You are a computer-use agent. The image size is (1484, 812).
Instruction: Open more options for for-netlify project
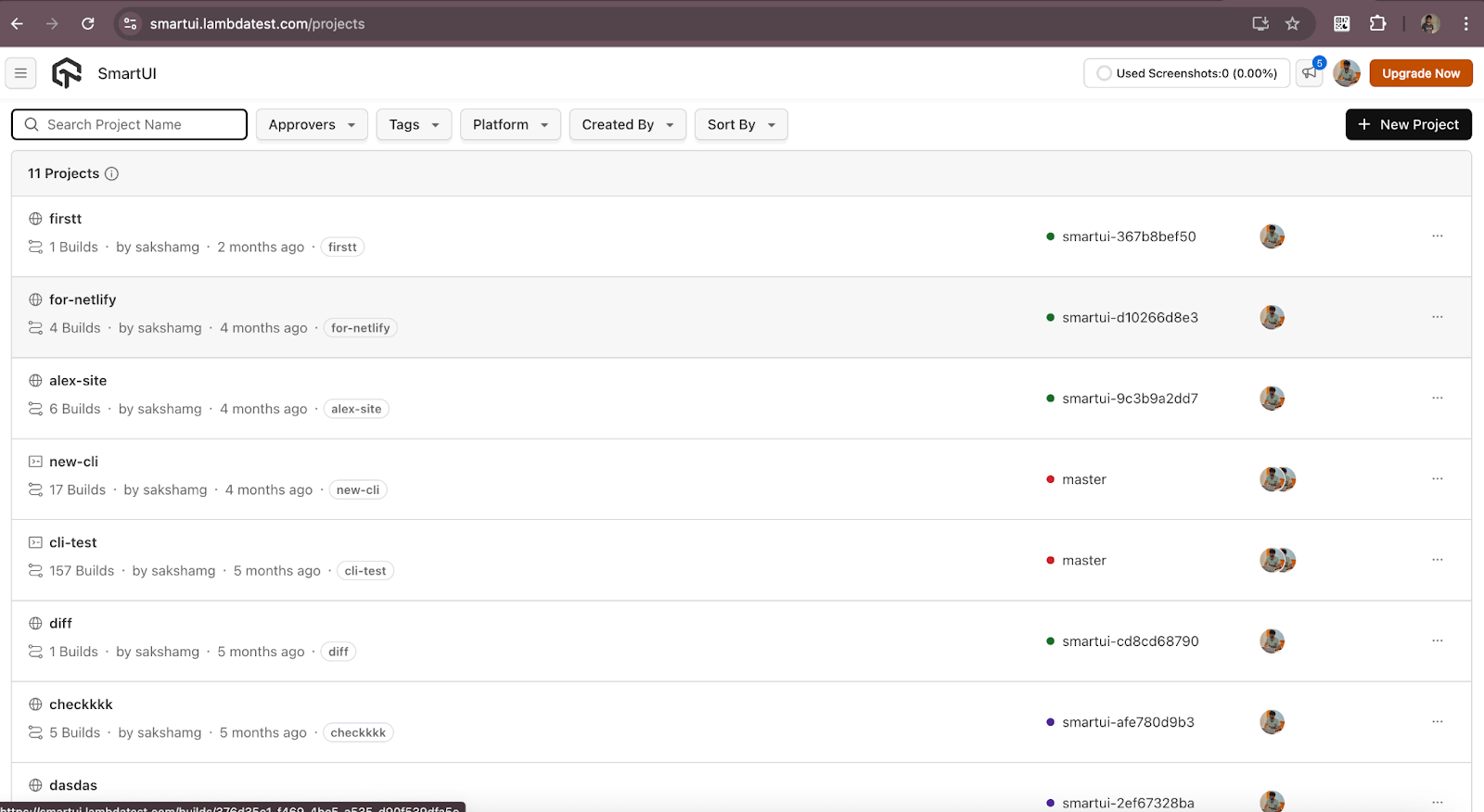pos(1437,317)
